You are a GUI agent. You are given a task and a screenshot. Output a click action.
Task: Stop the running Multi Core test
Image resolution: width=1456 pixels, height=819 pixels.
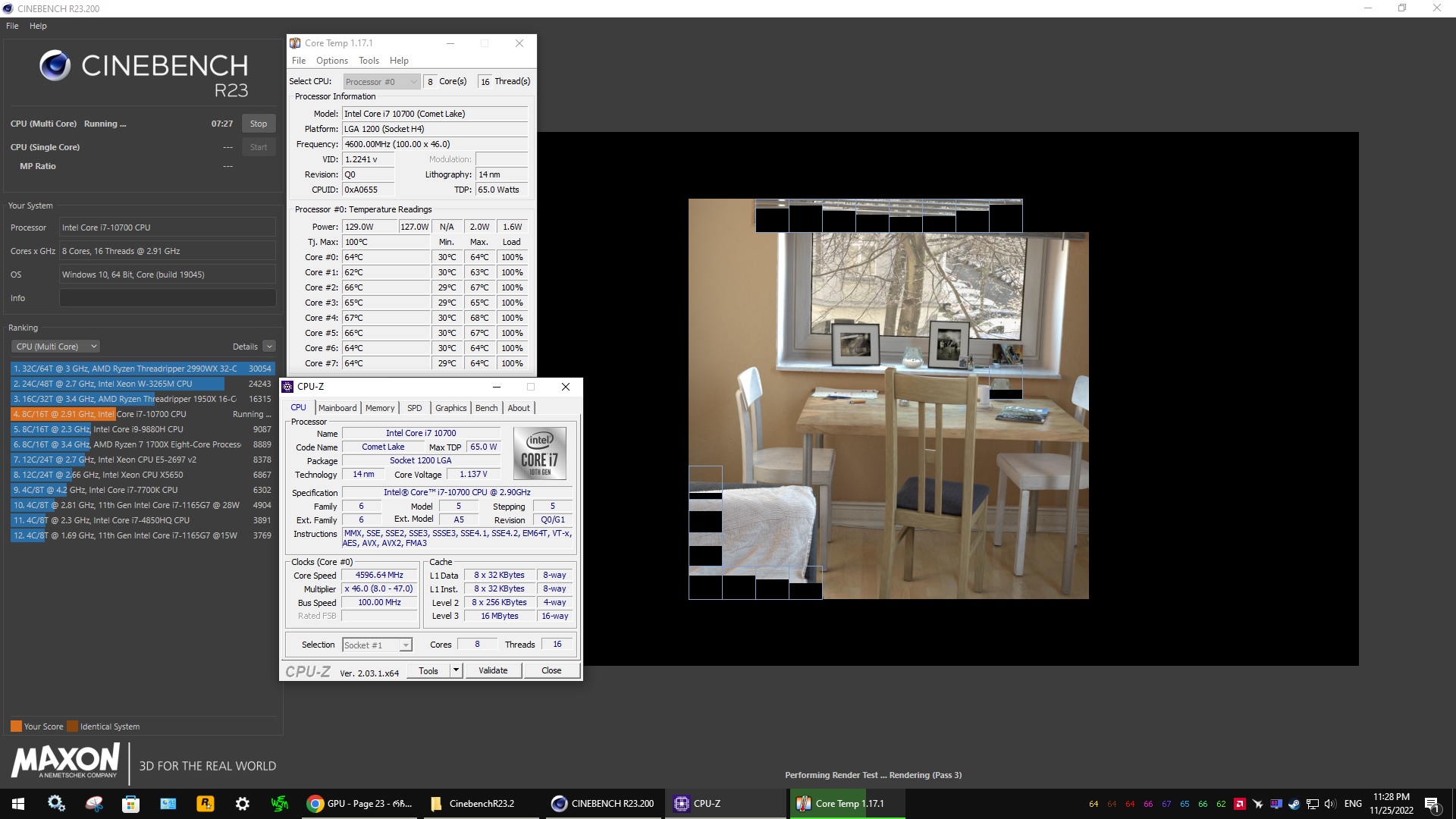pos(258,124)
